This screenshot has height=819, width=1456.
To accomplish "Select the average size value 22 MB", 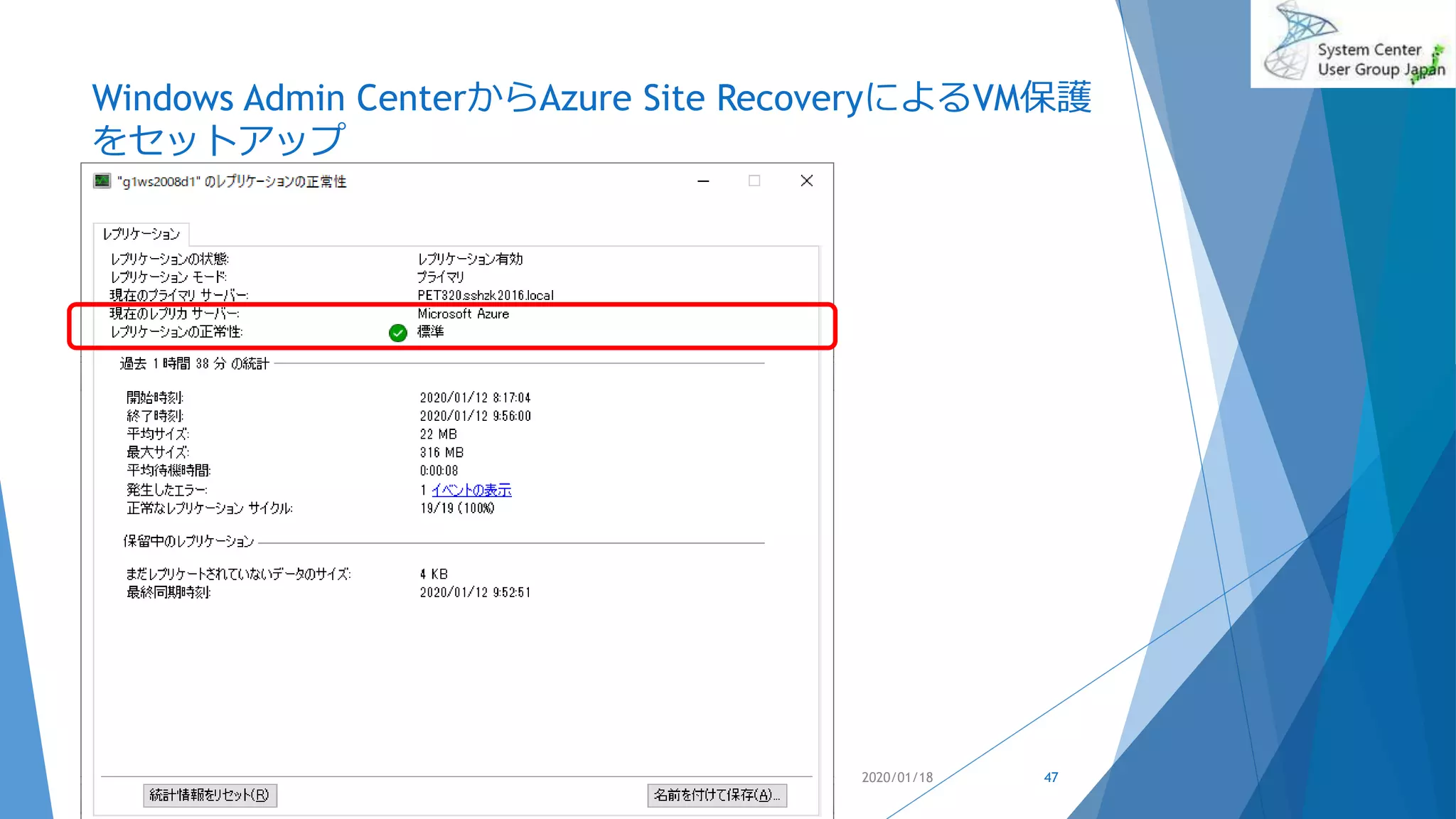I will coord(438,434).
